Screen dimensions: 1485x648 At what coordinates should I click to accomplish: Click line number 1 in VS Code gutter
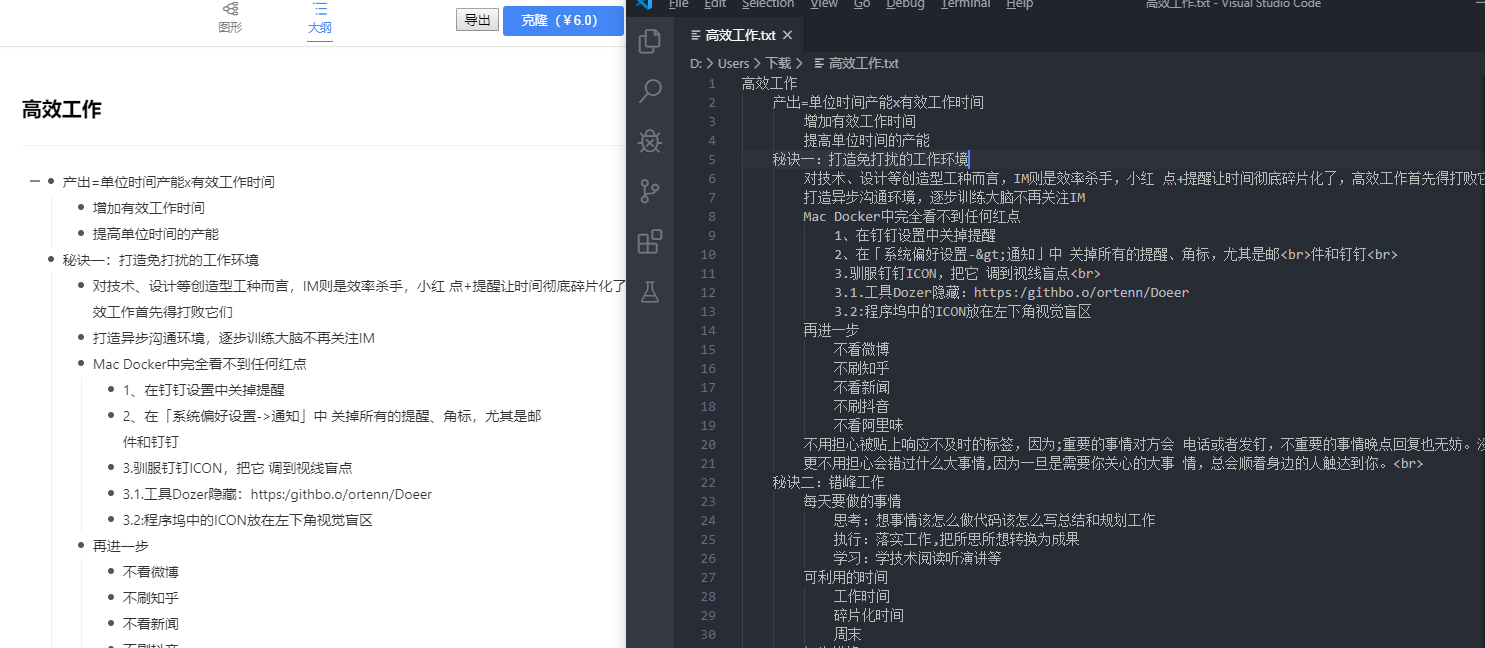pyautogui.click(x=711, y=83)
